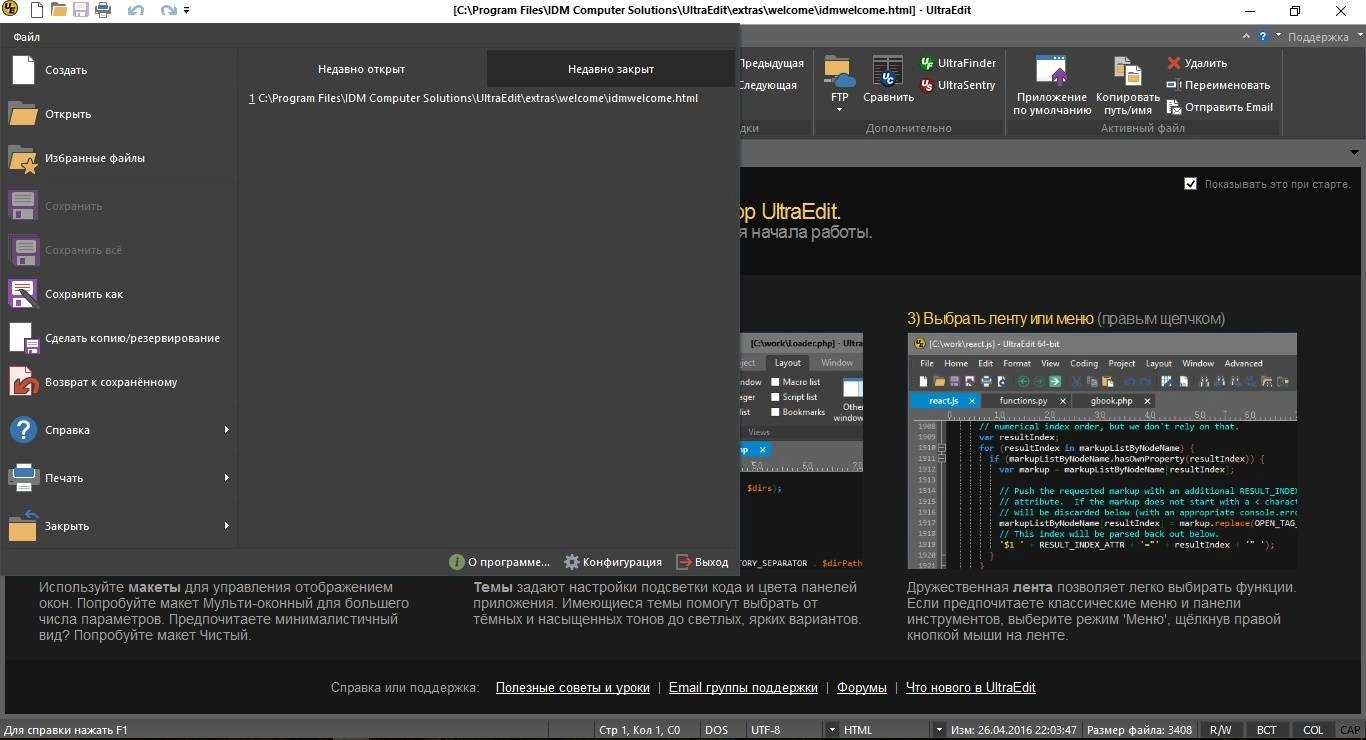Click Удалить red X in ribbon
1366x740 pixels.
(x=1174, y=63)
